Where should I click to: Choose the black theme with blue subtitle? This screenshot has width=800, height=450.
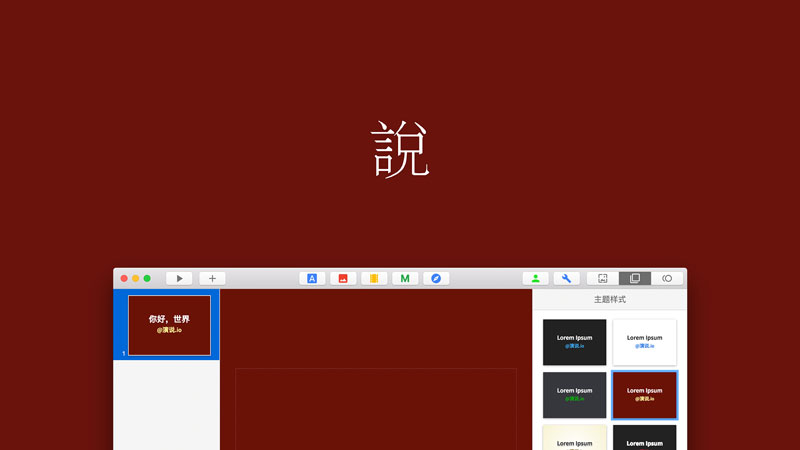(574, 342)
